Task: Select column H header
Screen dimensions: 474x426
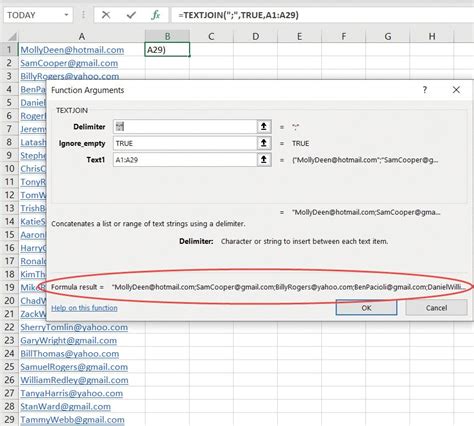Action: [x=432, y=36]
